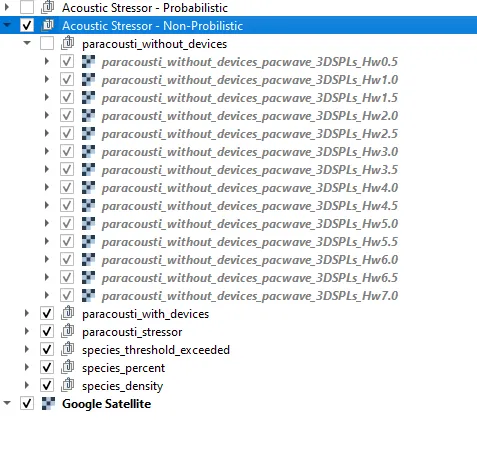Toggle visibility checkbox for Hw7.0 layer
This screenshot has width=477, height=449.
tap(67, 296)
